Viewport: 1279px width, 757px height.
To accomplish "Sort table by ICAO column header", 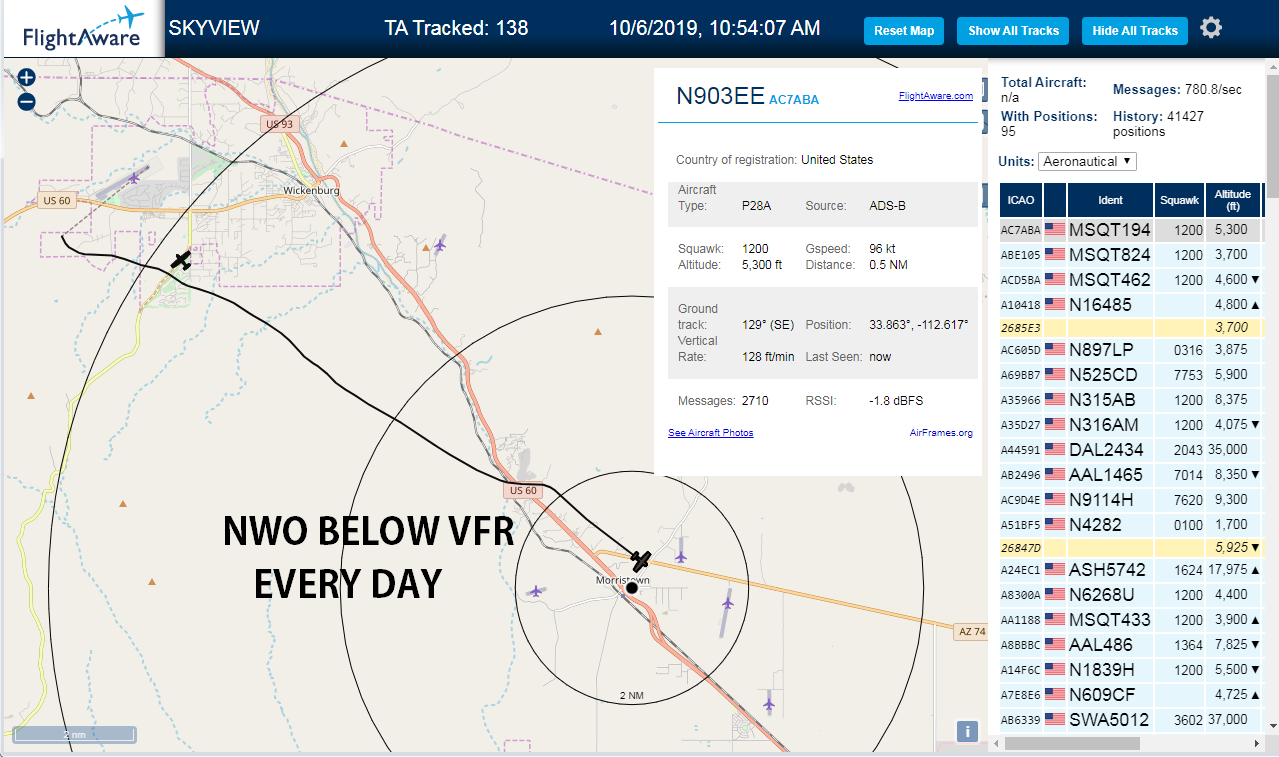I will (1021, 200).
